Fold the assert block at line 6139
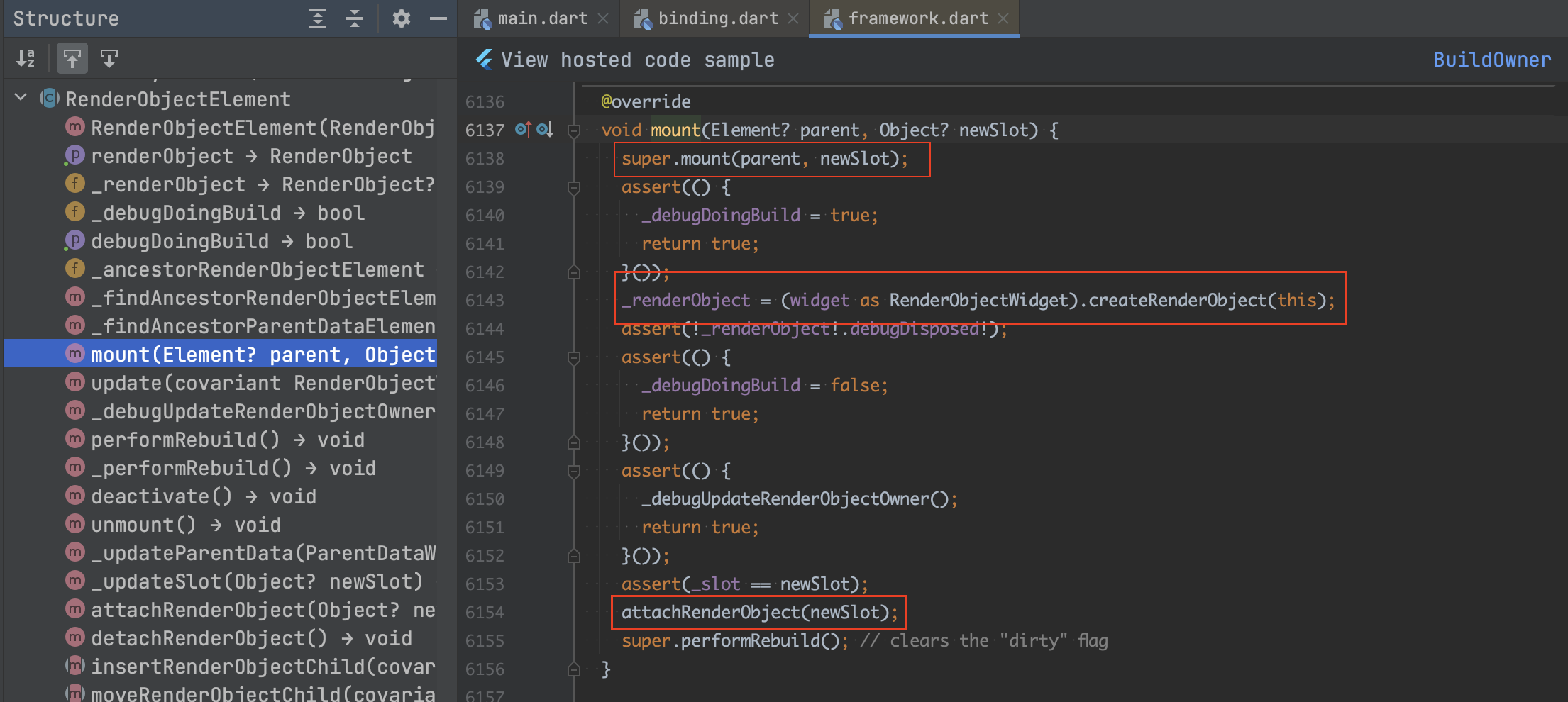The image size is (1568, 702). [x=574, y=187]
